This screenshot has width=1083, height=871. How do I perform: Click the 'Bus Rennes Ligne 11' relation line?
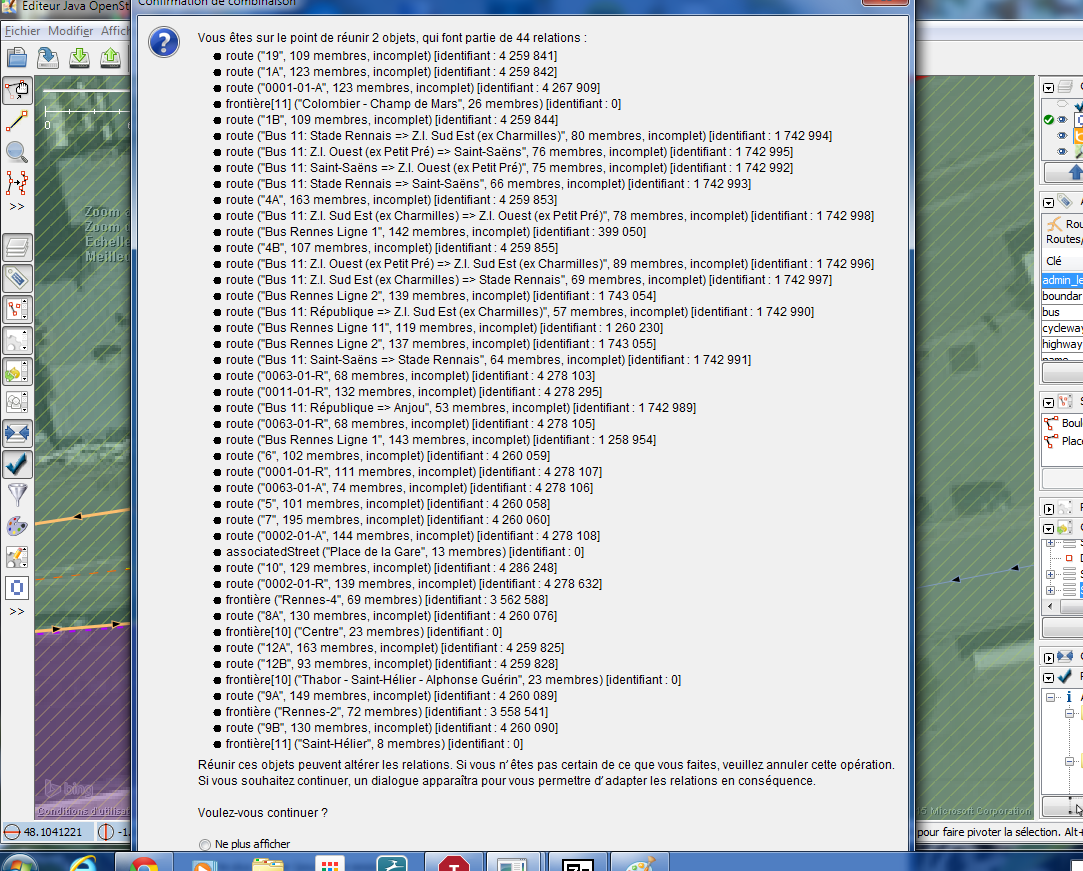[x=444, y=328]
